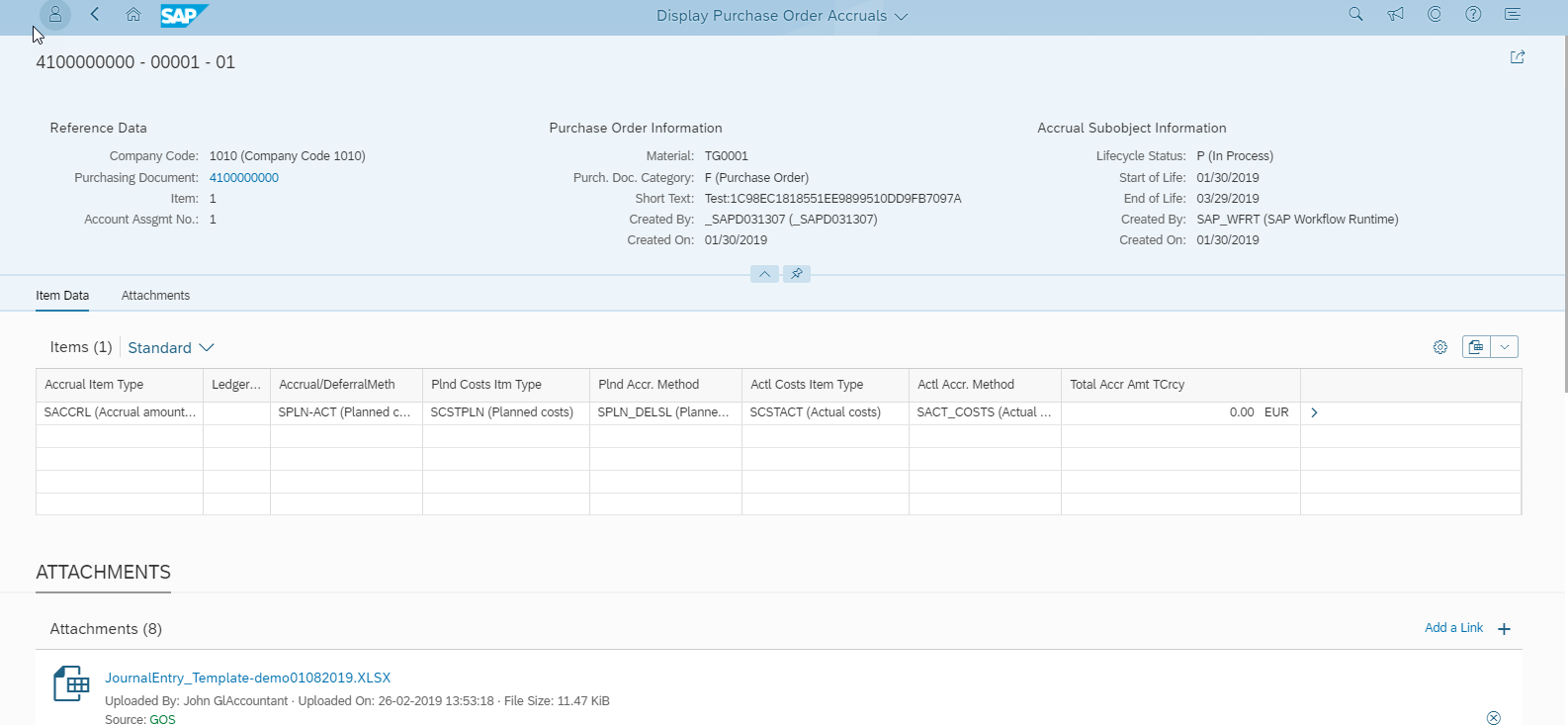Go back with the back arrow
This screenshot has width=1568, height=725.
pyautogui.click(x=95, y=15)
